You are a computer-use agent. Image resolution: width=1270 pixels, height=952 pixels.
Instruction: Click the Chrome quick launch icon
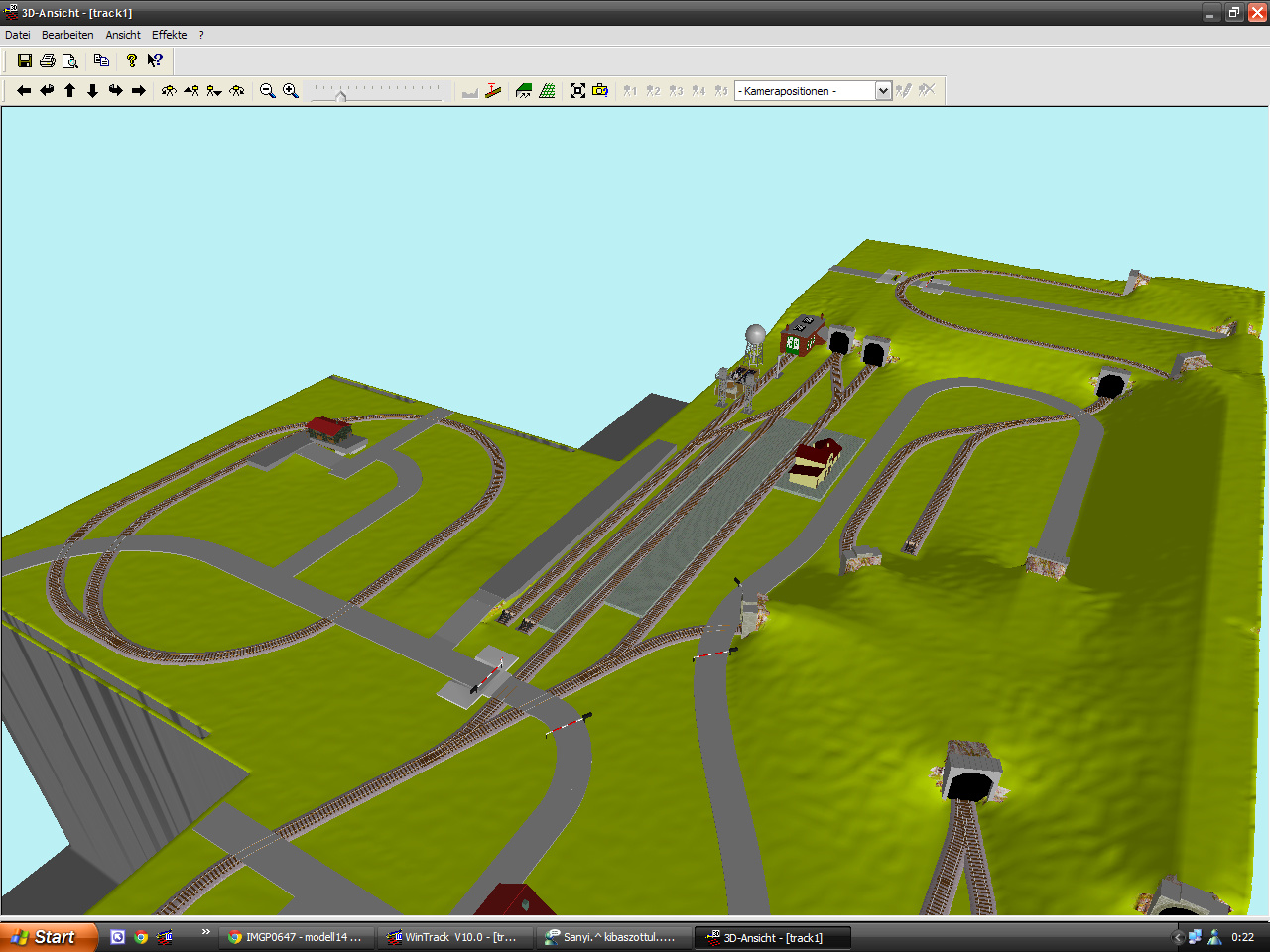point(141,937)
